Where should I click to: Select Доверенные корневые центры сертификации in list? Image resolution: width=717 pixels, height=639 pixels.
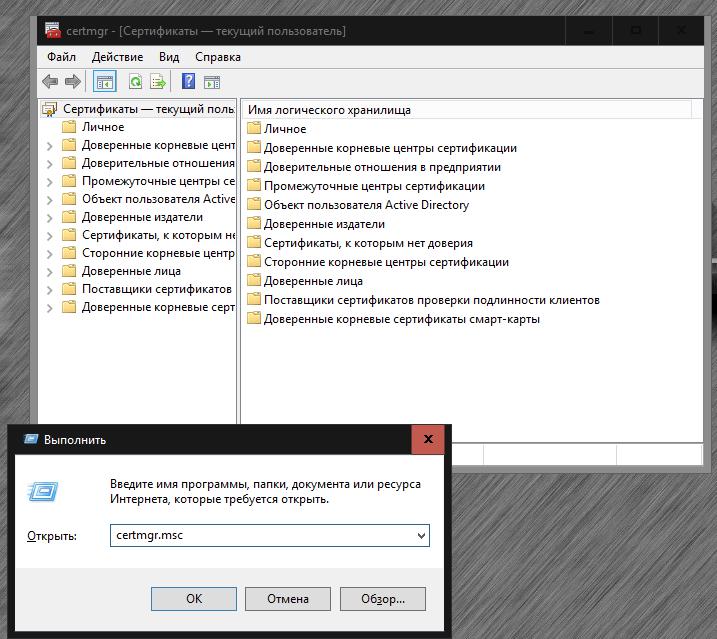(x=390, y=148)
